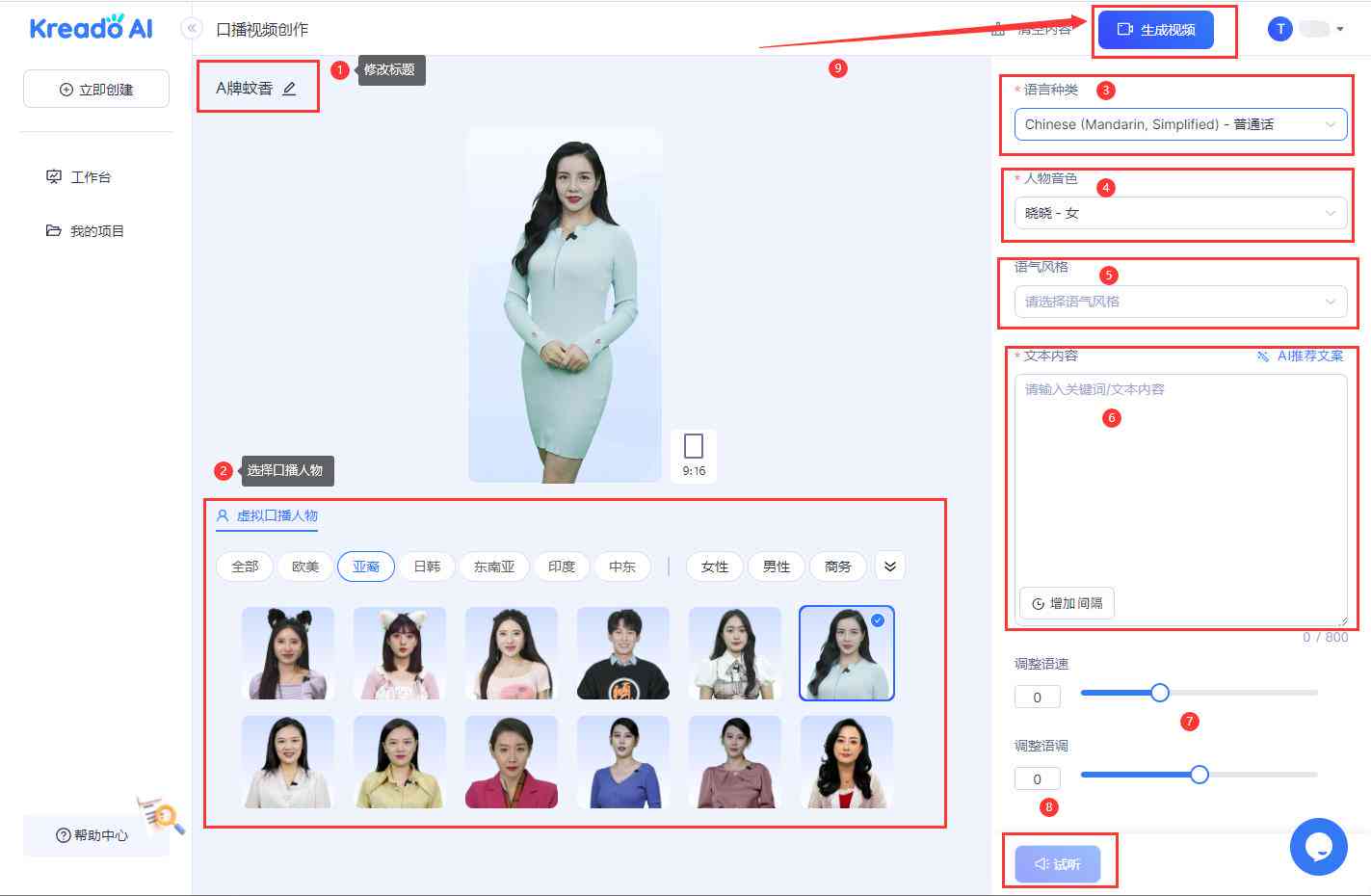Click the Kreado AI logo

click(x=92, y=27)
